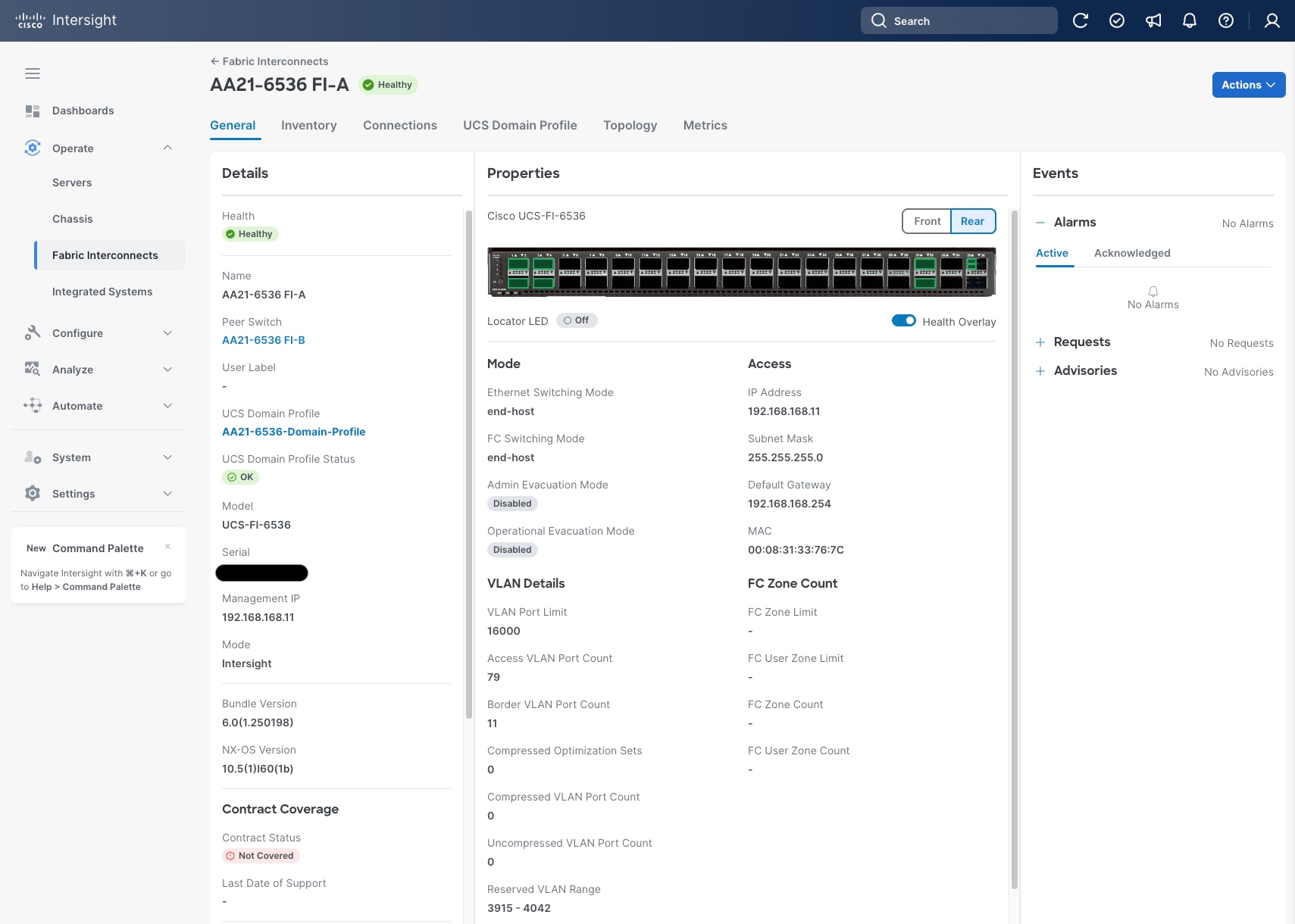The image size is (1295, 924).
Task: Disable the Health Overlay toggle
Action: tap(904, 320)
